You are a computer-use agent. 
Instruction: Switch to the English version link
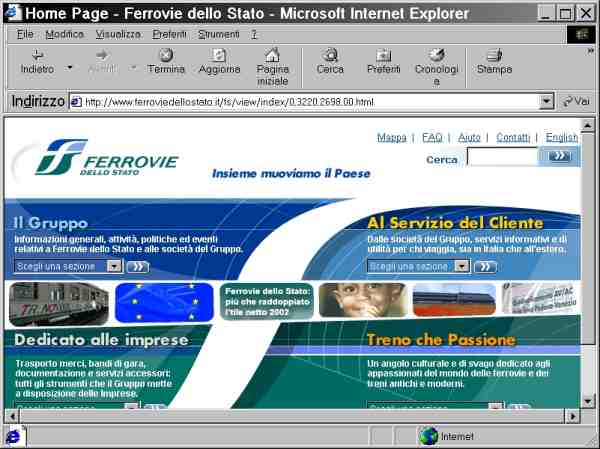tap(561, 137)
